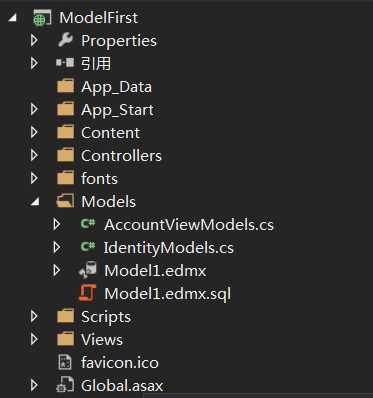This screenshot has width=373, height=398.
Task: Click the App_Data folder icon
Action: [x=65, y=86]
